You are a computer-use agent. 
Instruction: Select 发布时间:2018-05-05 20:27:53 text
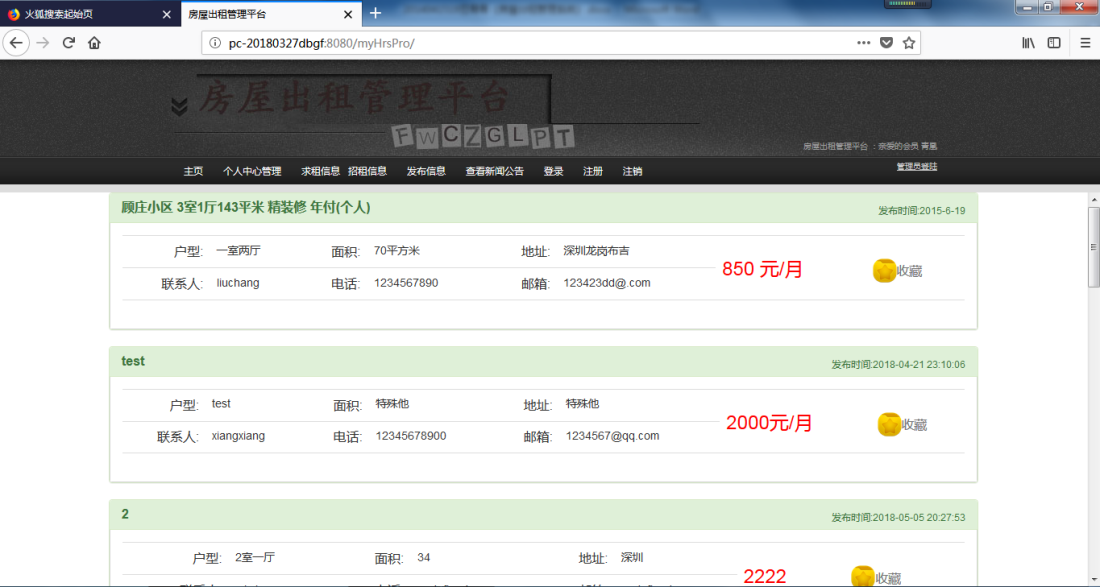click(898, 518)
